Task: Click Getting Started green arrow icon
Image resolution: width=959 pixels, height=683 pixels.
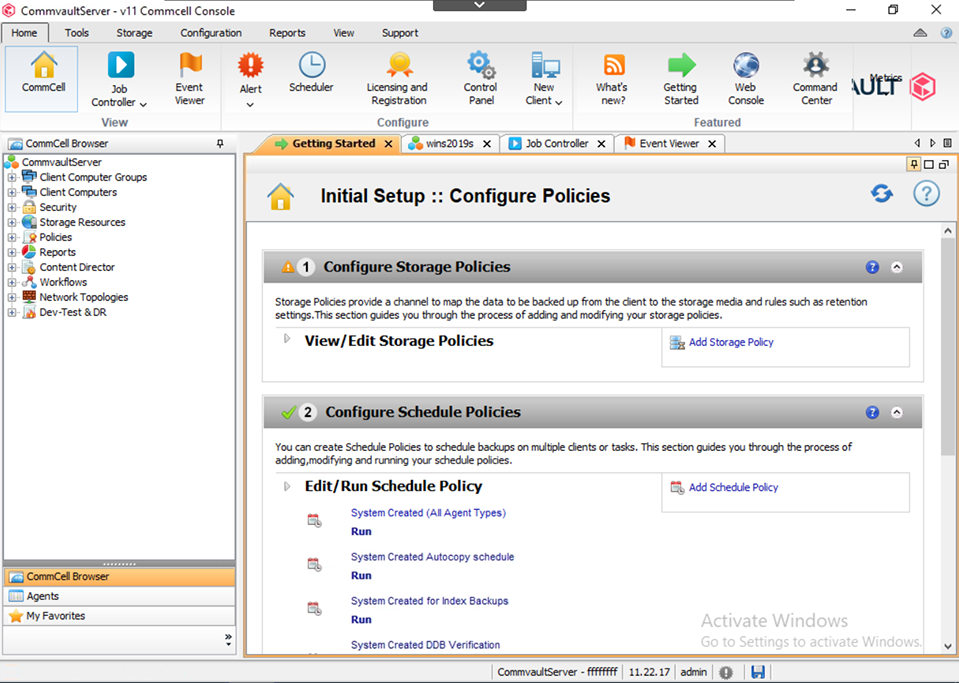Action: [681, 65]
